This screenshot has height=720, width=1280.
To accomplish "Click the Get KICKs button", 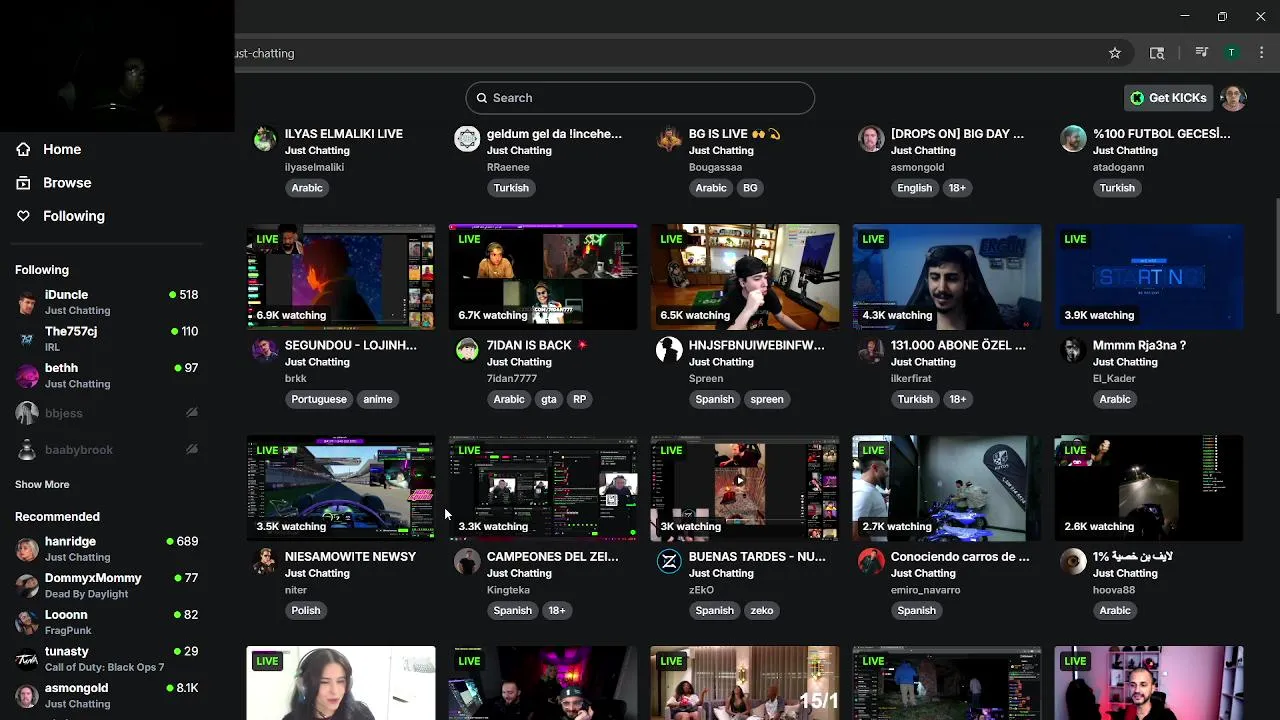I will pyautogui.click(x=1168, y=98).
